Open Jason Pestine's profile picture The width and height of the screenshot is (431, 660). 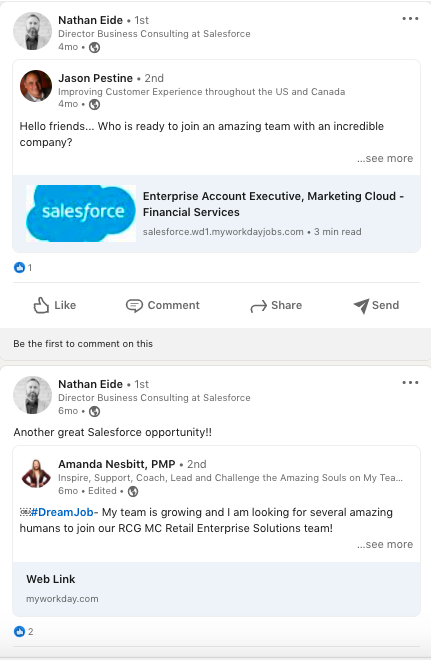(36, 86)
